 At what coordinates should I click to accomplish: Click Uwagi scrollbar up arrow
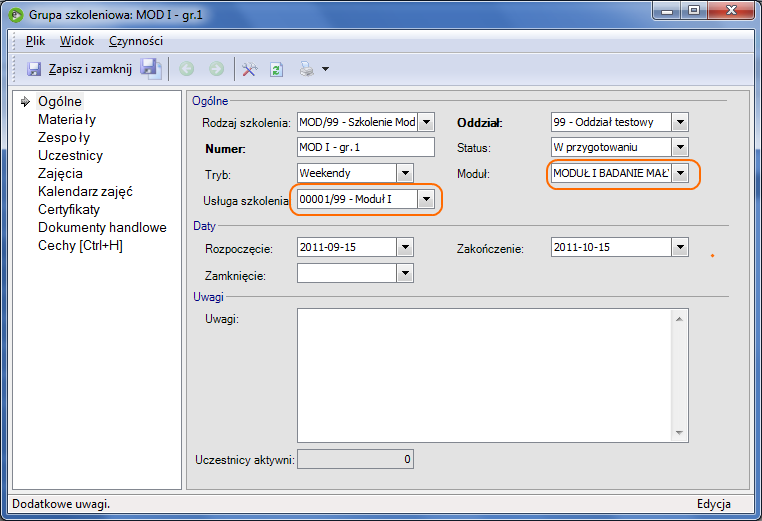tap(679, 319)
